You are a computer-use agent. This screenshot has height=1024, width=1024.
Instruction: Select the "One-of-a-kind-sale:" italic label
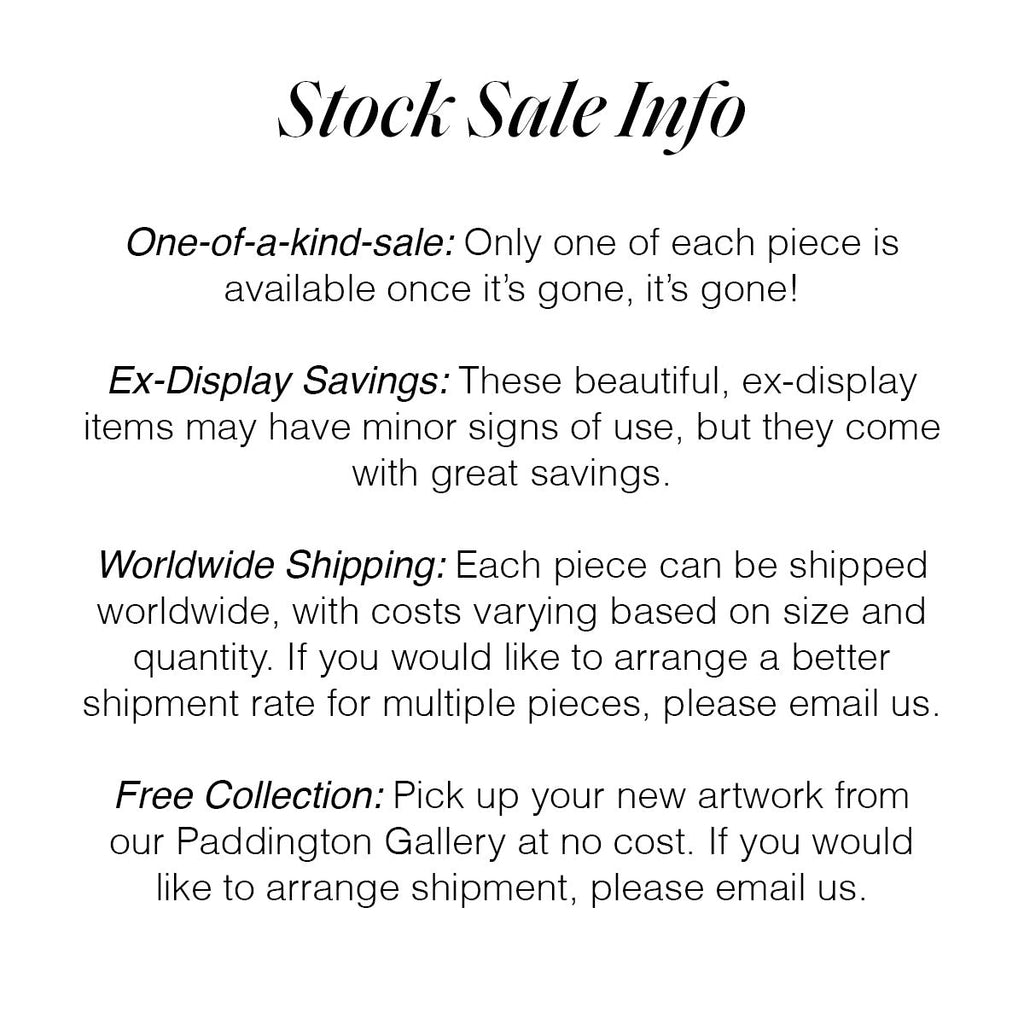coord(291,244)
